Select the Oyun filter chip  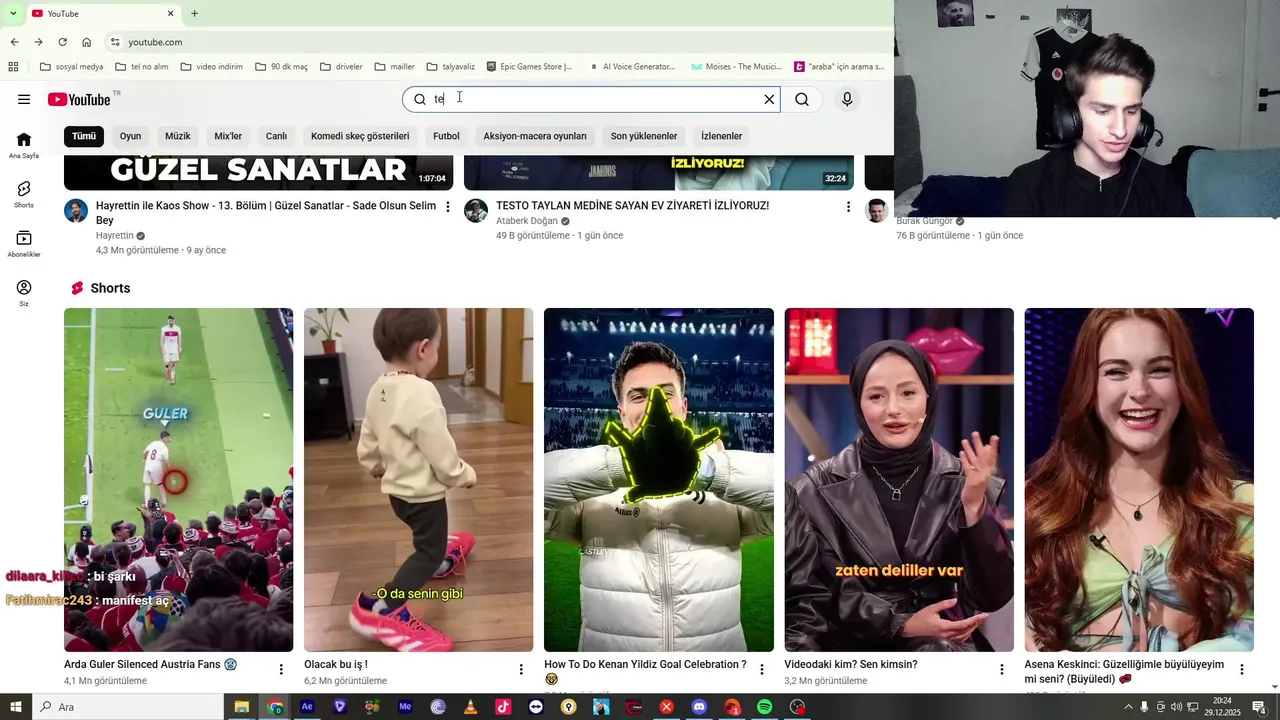pyautogui.click(x=130, y=136)
